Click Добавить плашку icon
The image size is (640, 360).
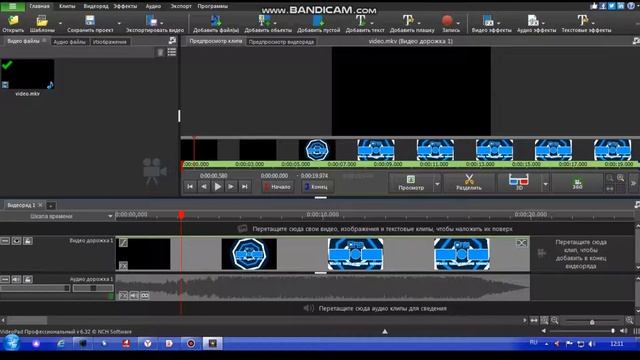pos(408,20)
